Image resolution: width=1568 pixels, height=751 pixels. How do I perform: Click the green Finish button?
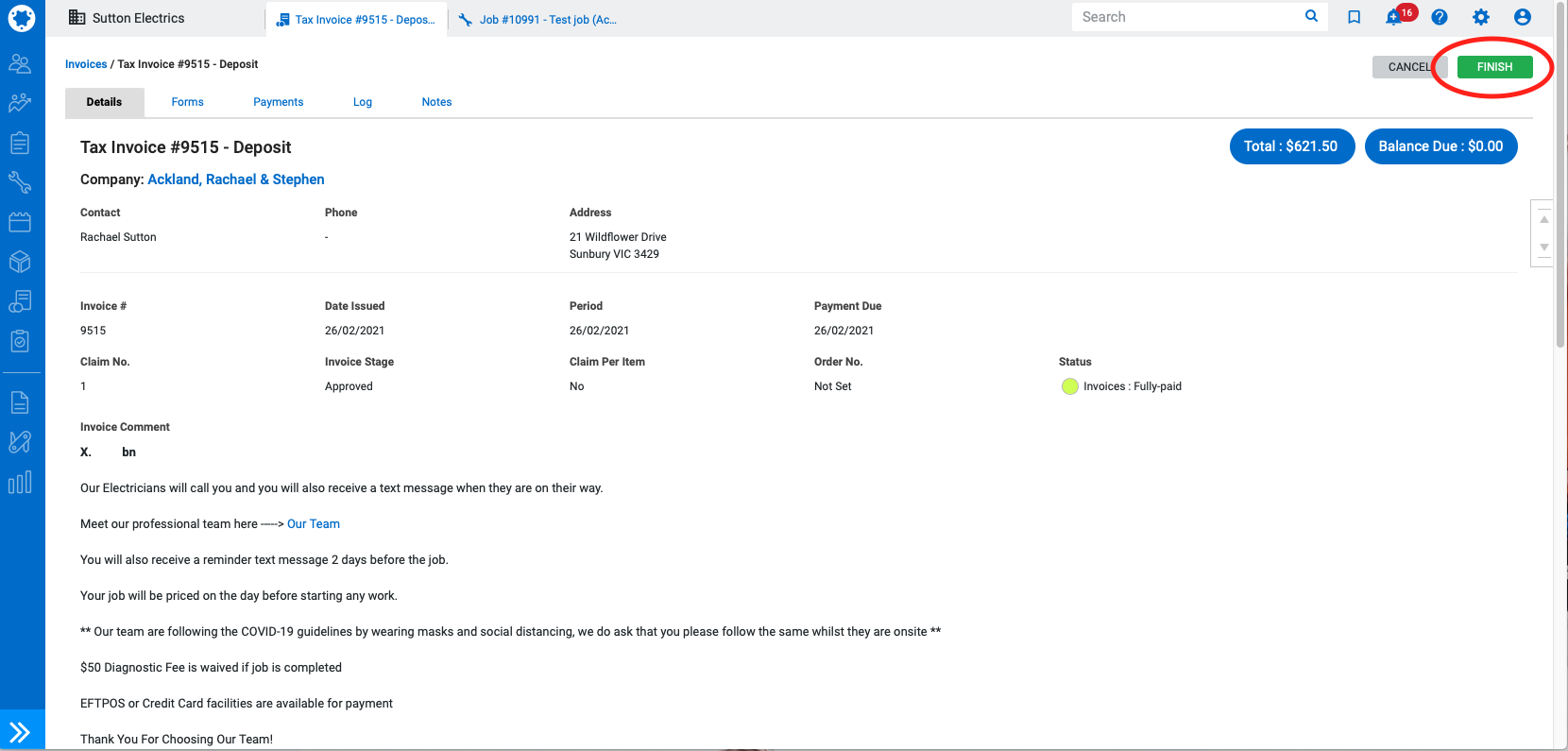(1494, 67)
